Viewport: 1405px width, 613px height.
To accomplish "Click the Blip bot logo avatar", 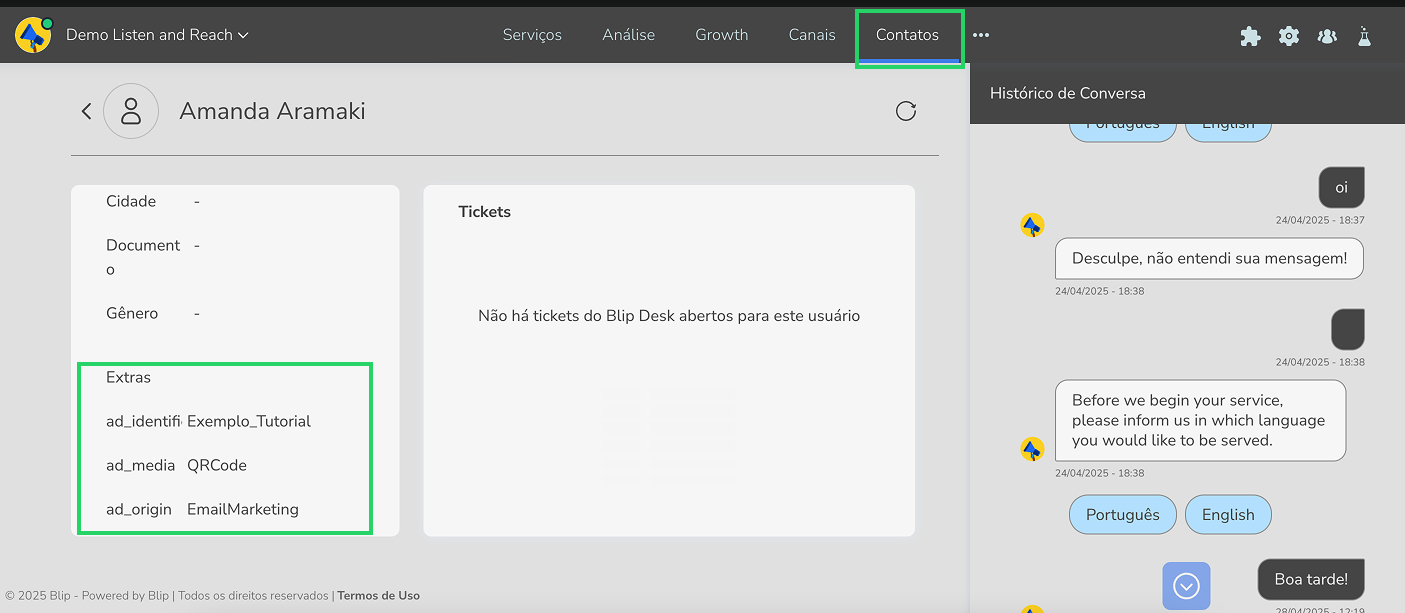I will [x=33, y=35].
